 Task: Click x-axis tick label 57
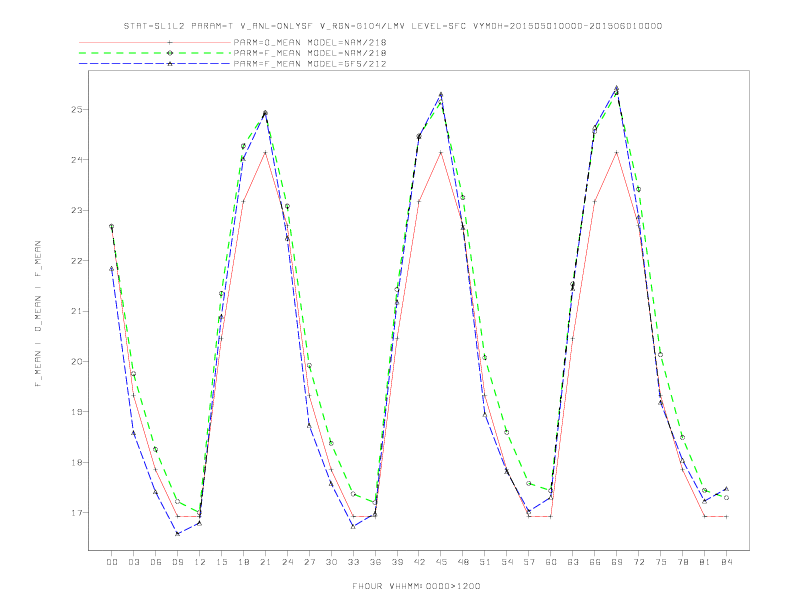pyautogui.click(x=529, y=562)
